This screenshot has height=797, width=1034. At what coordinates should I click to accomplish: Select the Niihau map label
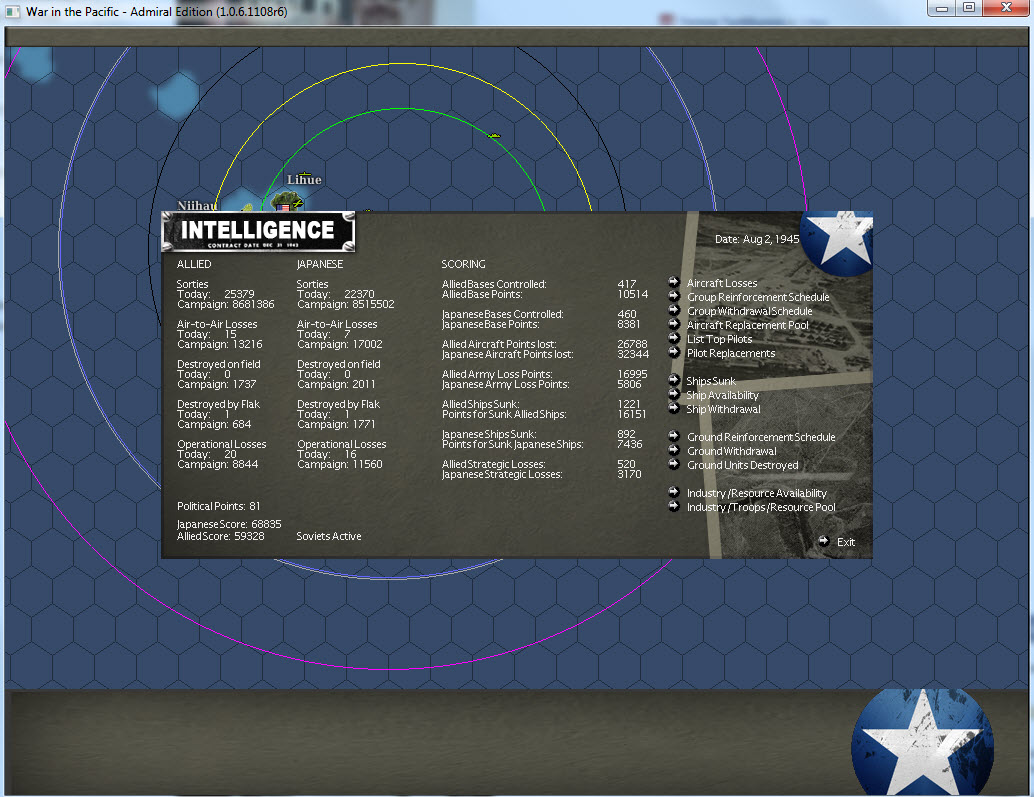(197, 206)
